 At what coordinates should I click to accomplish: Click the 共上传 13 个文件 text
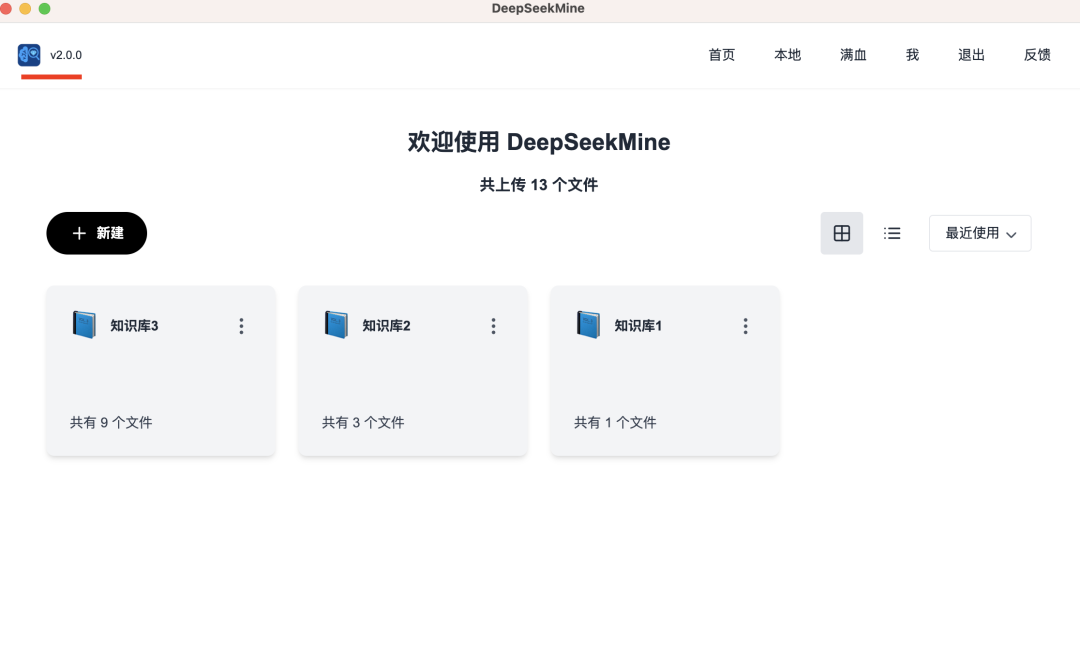(x=539, y=185)
